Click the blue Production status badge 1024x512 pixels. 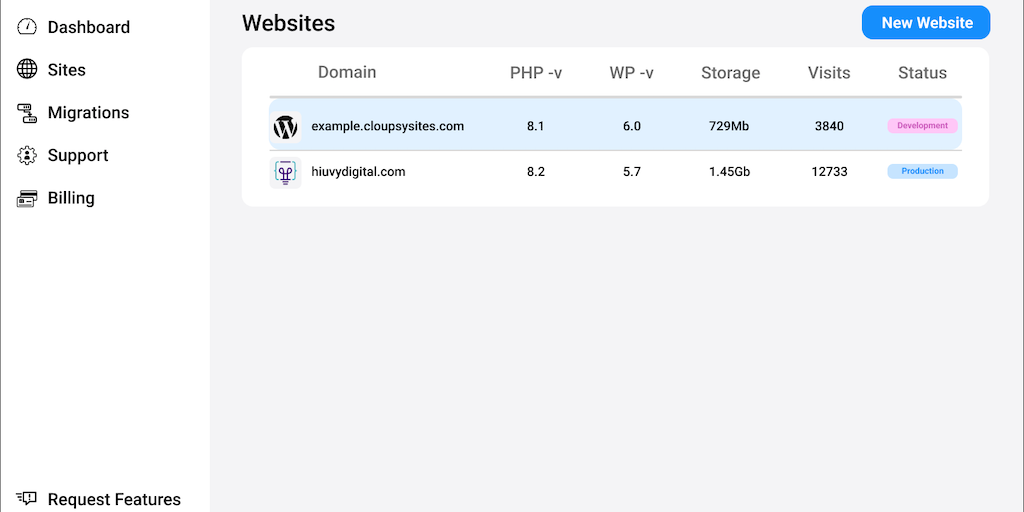point(922,172)
